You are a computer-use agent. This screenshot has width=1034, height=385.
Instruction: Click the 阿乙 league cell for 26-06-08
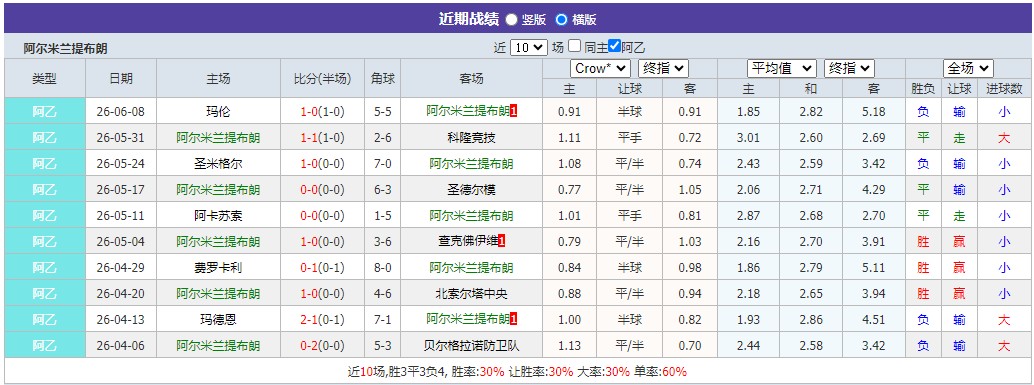[45, 111]
